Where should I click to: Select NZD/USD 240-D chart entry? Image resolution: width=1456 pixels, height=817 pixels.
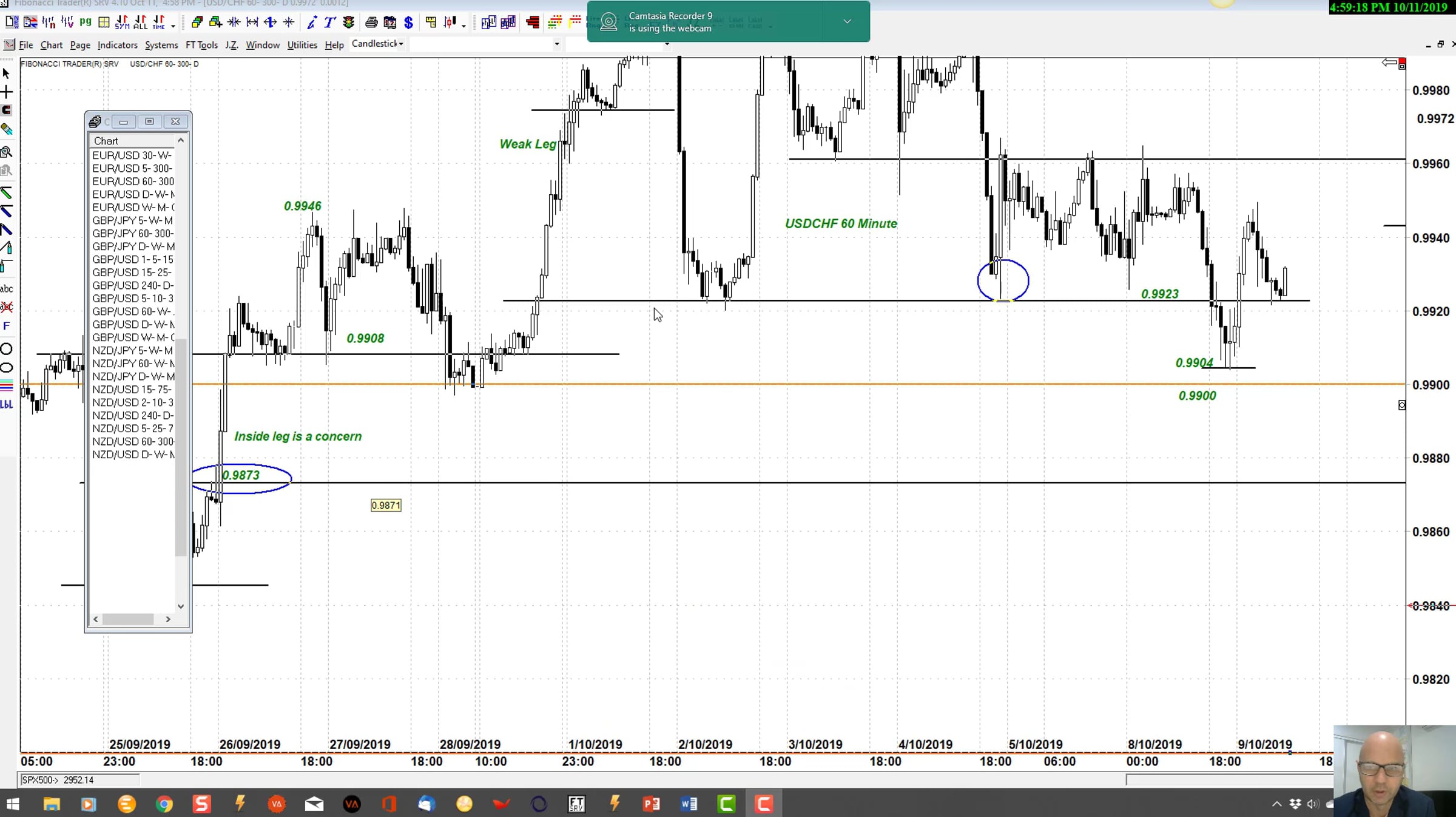(133, 416)
